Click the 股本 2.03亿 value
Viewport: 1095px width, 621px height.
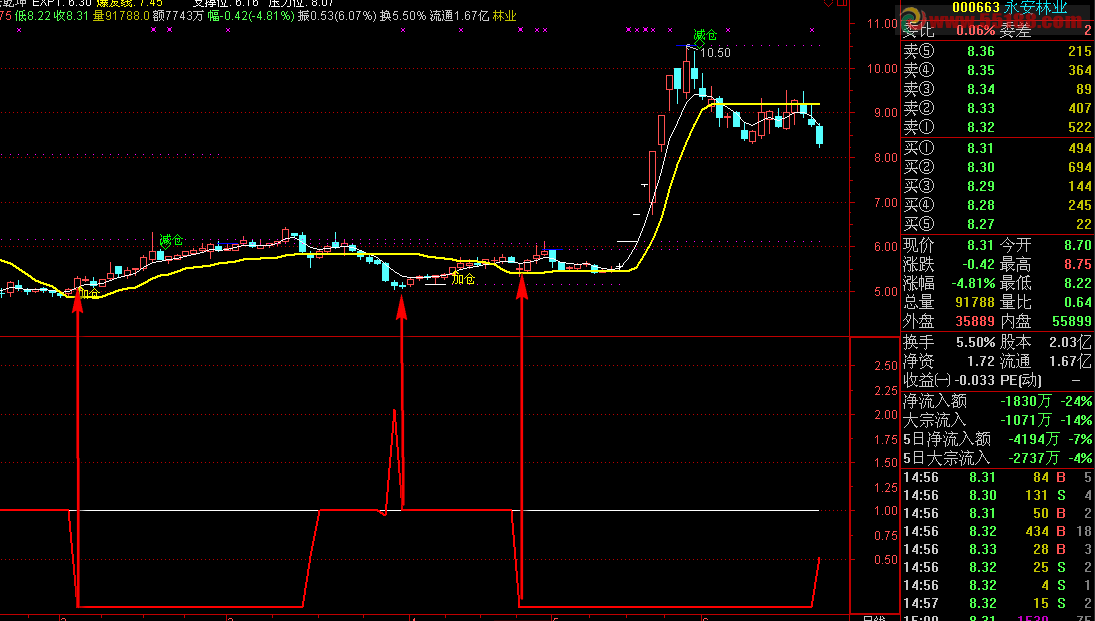pyautogui.click(x=1070, y=342)
